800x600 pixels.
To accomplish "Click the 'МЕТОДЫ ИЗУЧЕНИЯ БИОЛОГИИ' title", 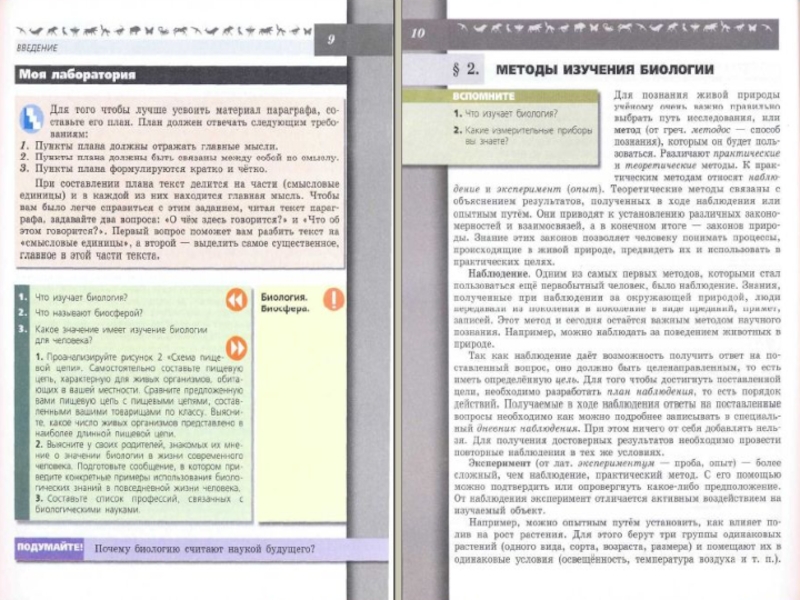I will coord(605,69).
